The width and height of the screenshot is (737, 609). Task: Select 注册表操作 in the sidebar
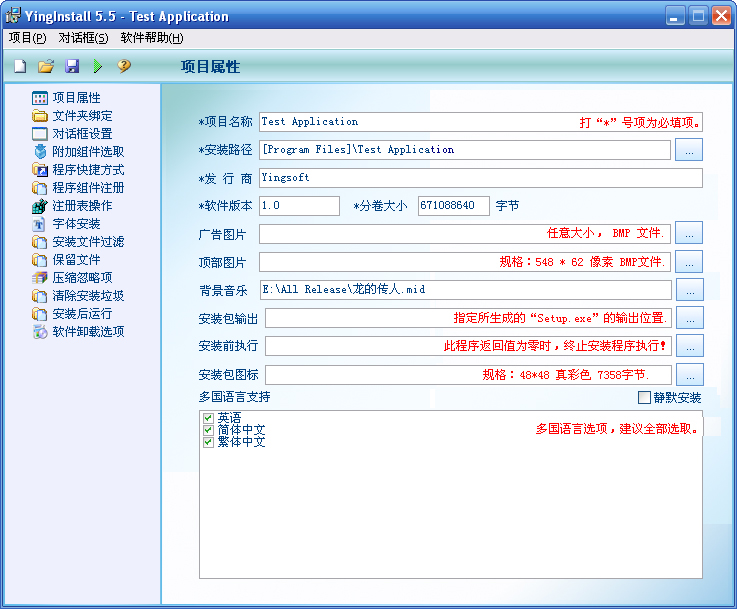tap(82, 206)
